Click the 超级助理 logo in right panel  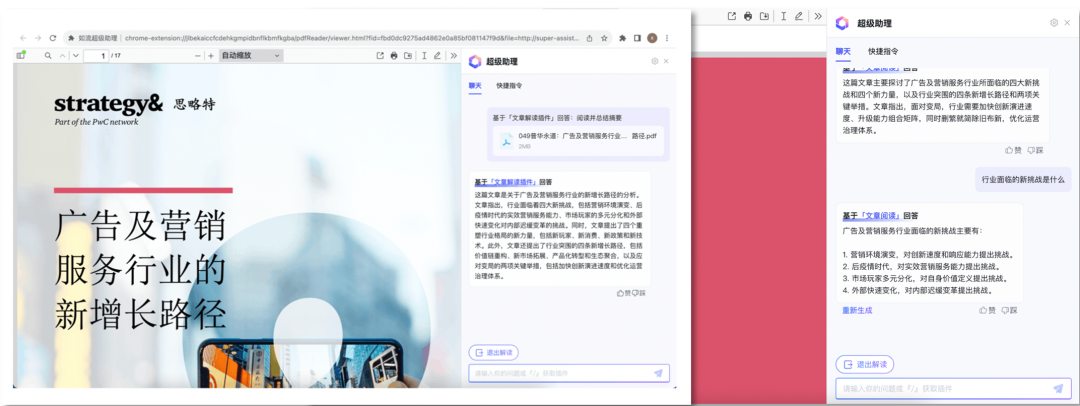842,23
